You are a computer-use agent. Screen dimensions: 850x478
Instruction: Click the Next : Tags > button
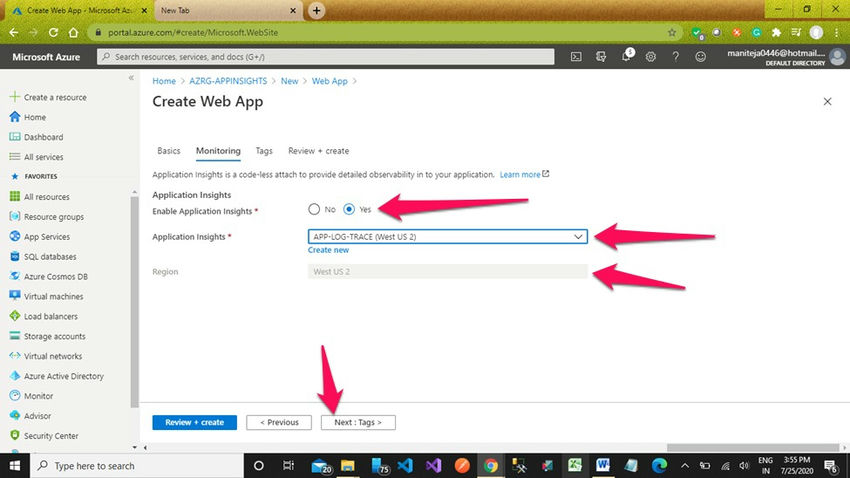(358, 422)
